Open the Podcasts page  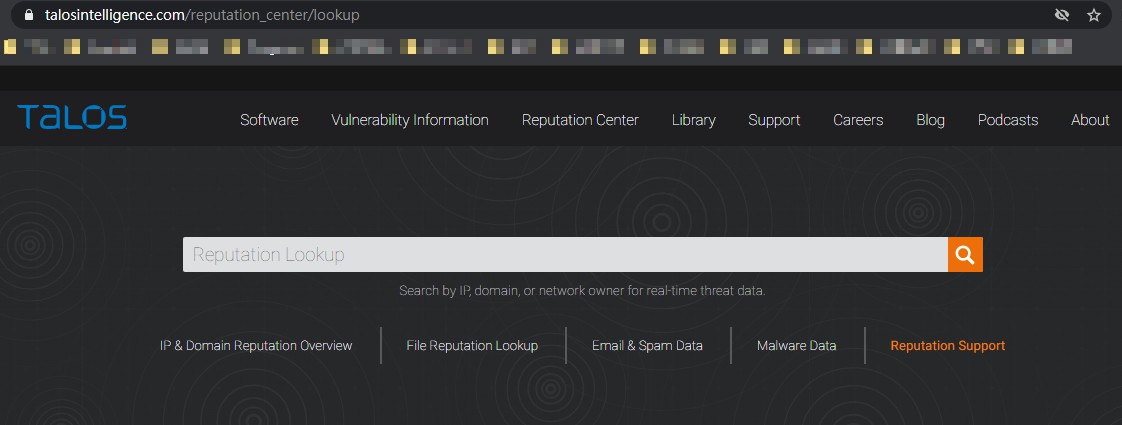1008,120
